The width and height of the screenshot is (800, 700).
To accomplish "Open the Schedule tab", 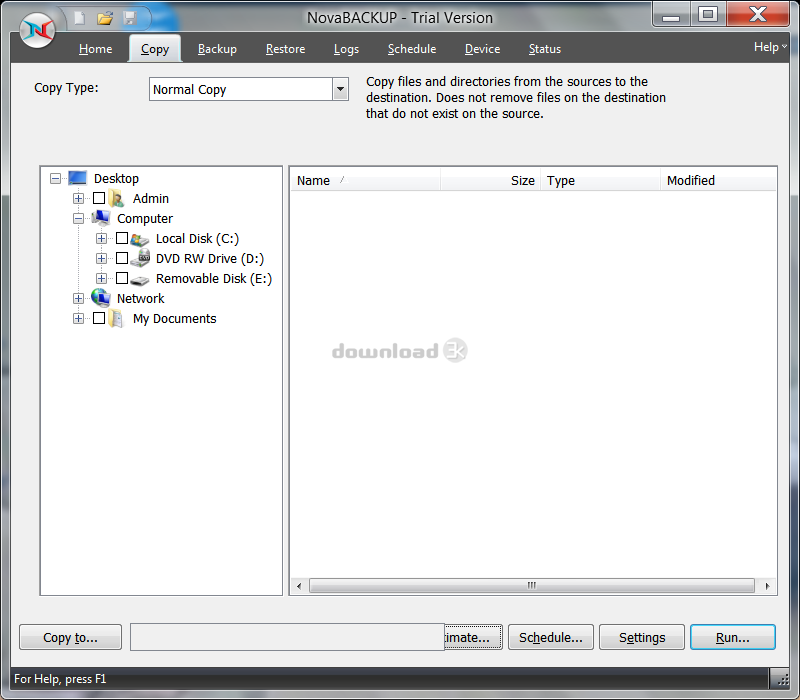I will tap(412, 49).
